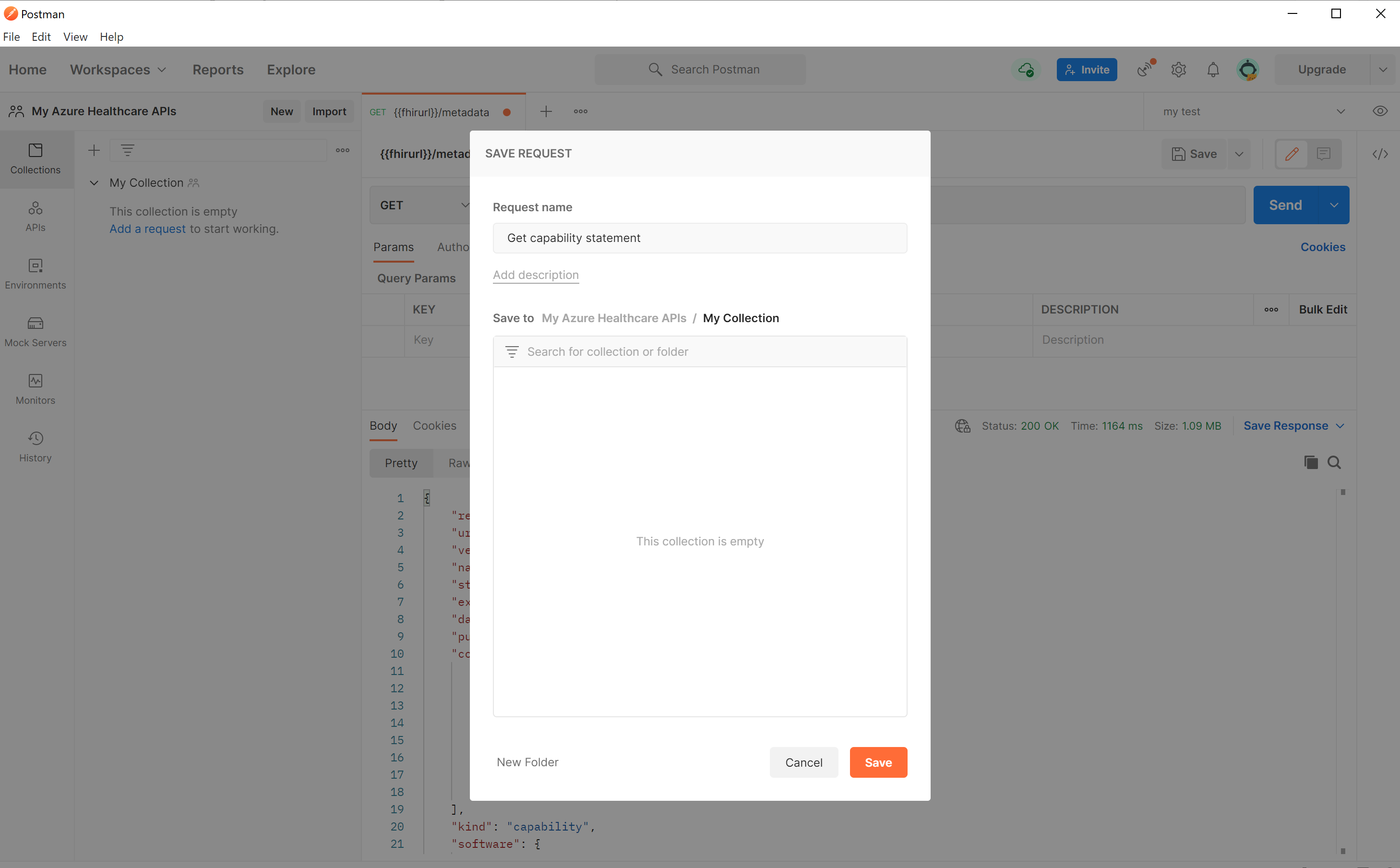This screenshot has height=868, width=1400.
Task: Click the Search for collection or folder field
Action: coord(700,351)
